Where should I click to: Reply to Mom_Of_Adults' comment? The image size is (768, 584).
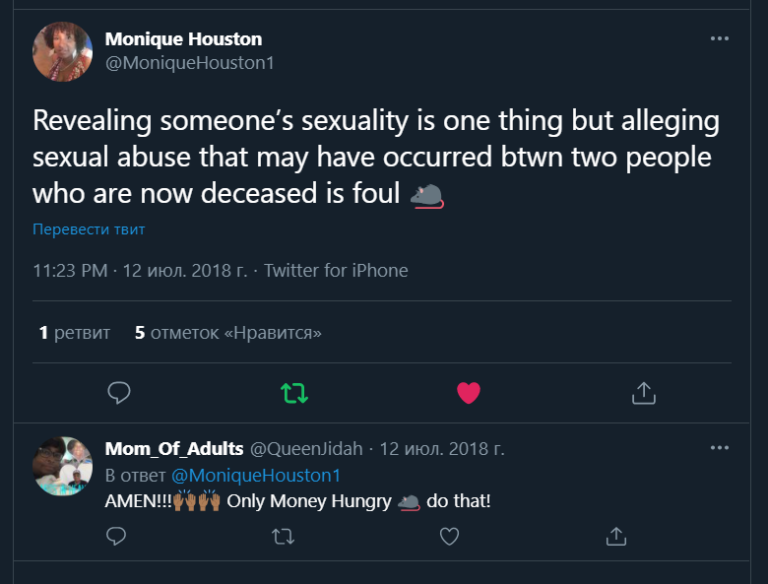click(x=117, y=537)
